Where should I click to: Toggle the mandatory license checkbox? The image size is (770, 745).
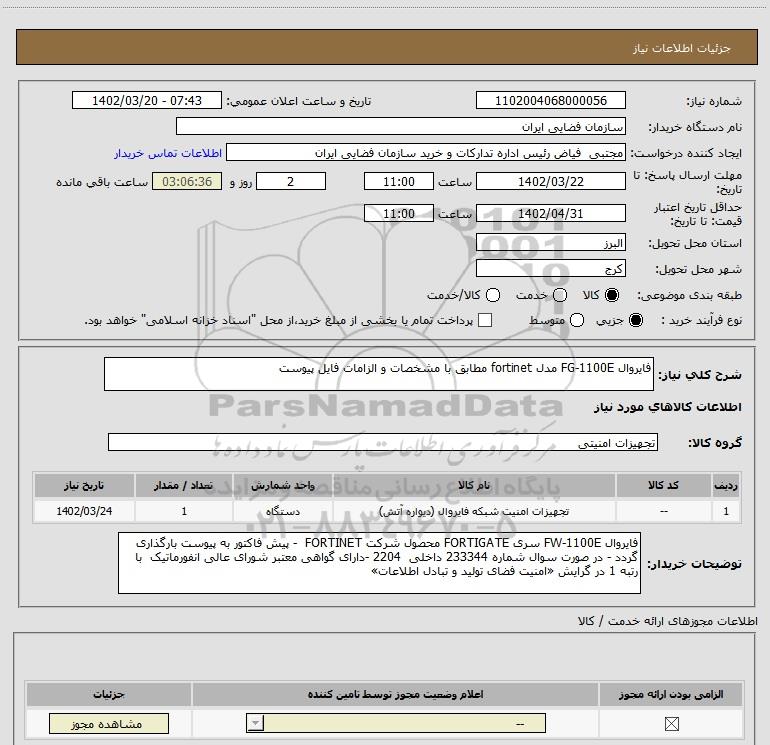(x=671, y=723)
